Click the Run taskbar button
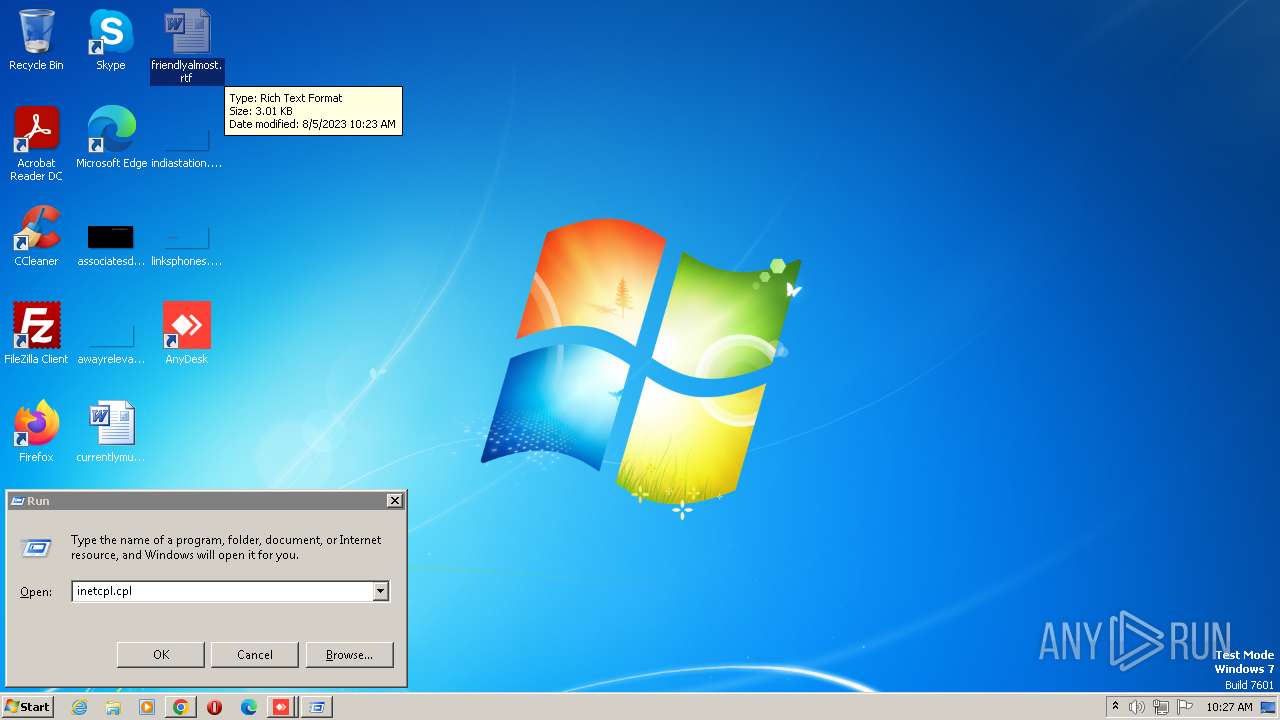Image resolution: width=1280 pixels, height=720 pixels. point(317,707)
